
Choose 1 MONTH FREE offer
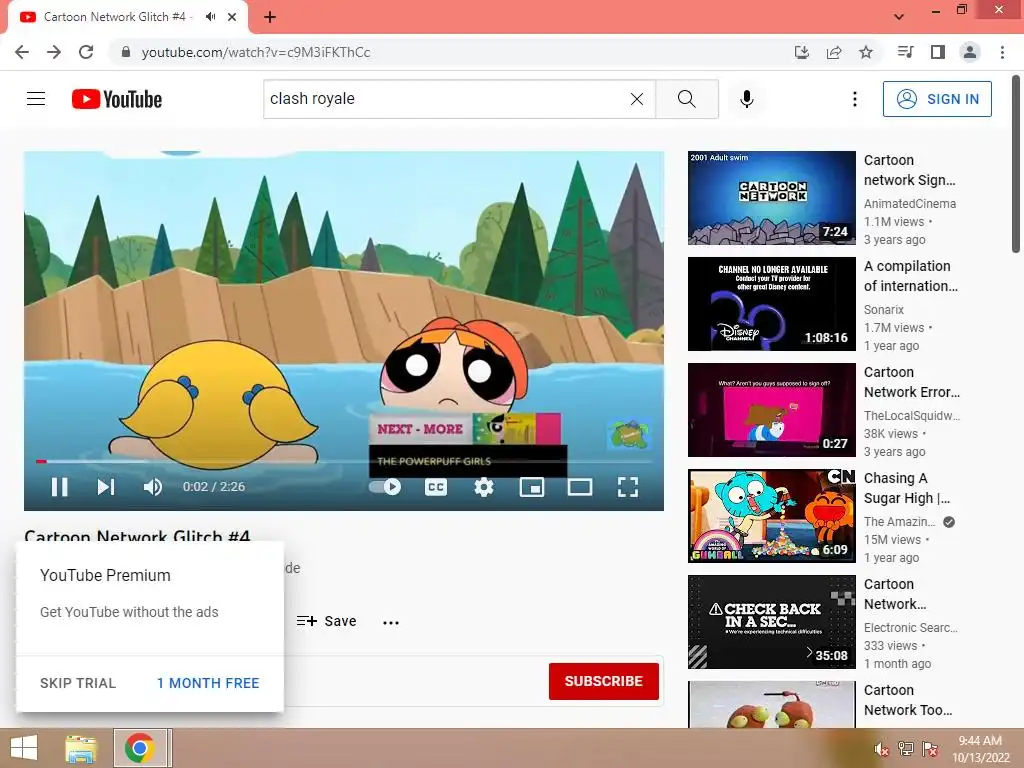click(208, 683)
